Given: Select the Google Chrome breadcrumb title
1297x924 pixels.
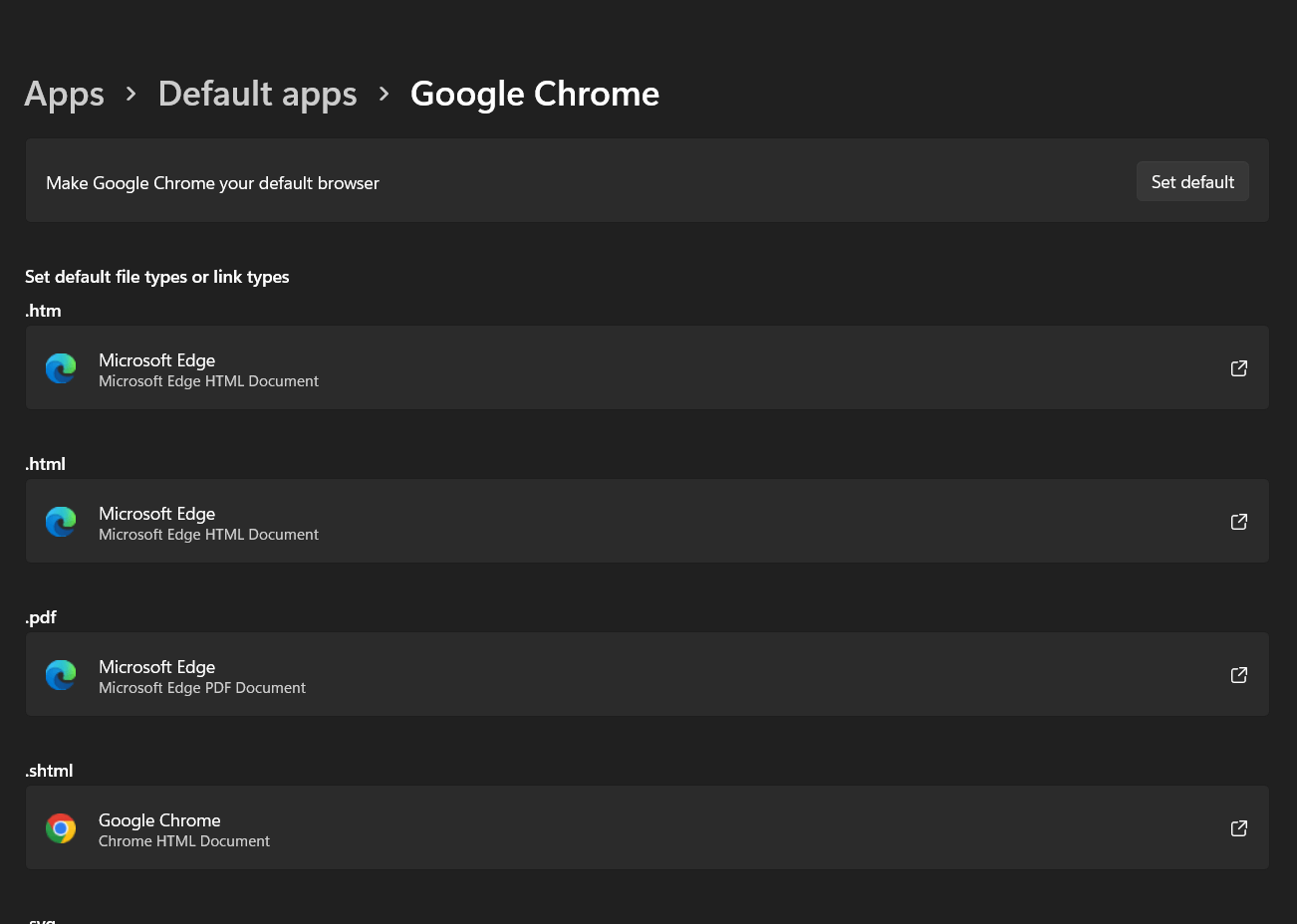Looking at the screenshot, I should pyautogui.click(x=535, y=94).
